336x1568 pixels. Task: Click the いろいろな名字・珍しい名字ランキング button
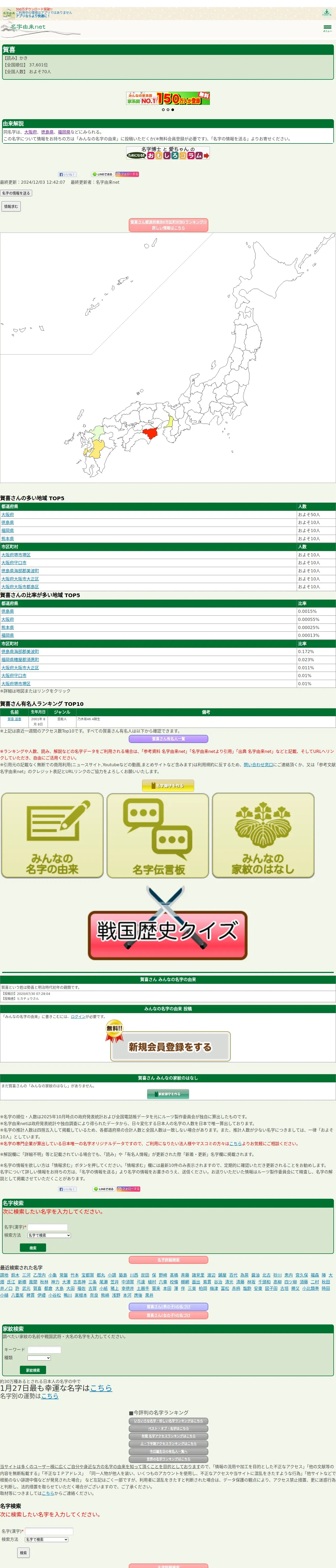[168, 1421]
